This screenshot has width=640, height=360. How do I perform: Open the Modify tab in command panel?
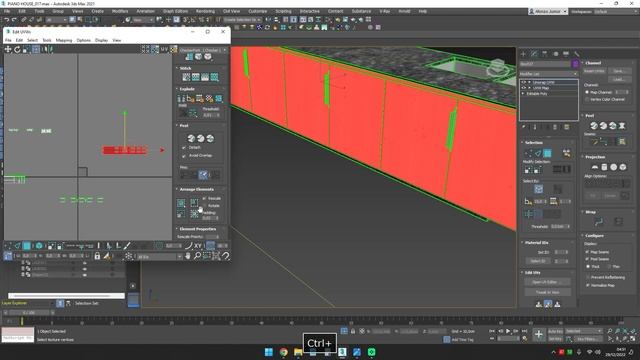(x=534, y=54)
